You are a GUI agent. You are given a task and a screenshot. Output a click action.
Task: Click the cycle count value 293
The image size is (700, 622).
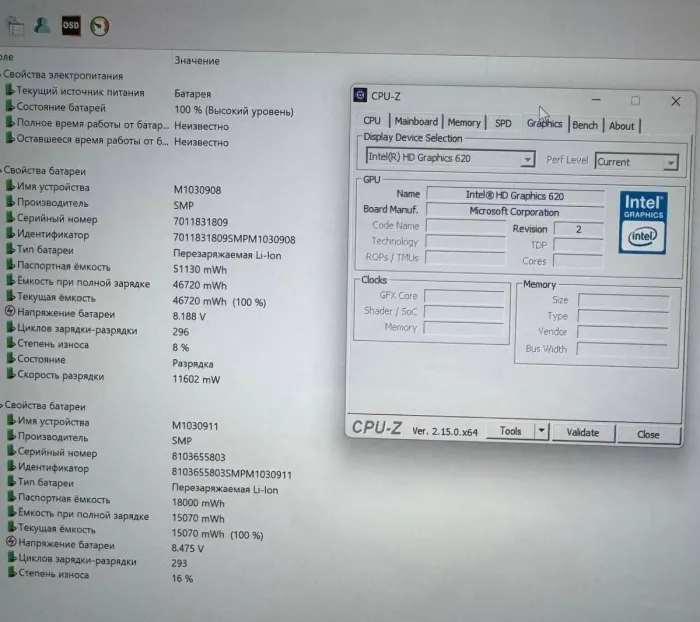tap(179, 563)
